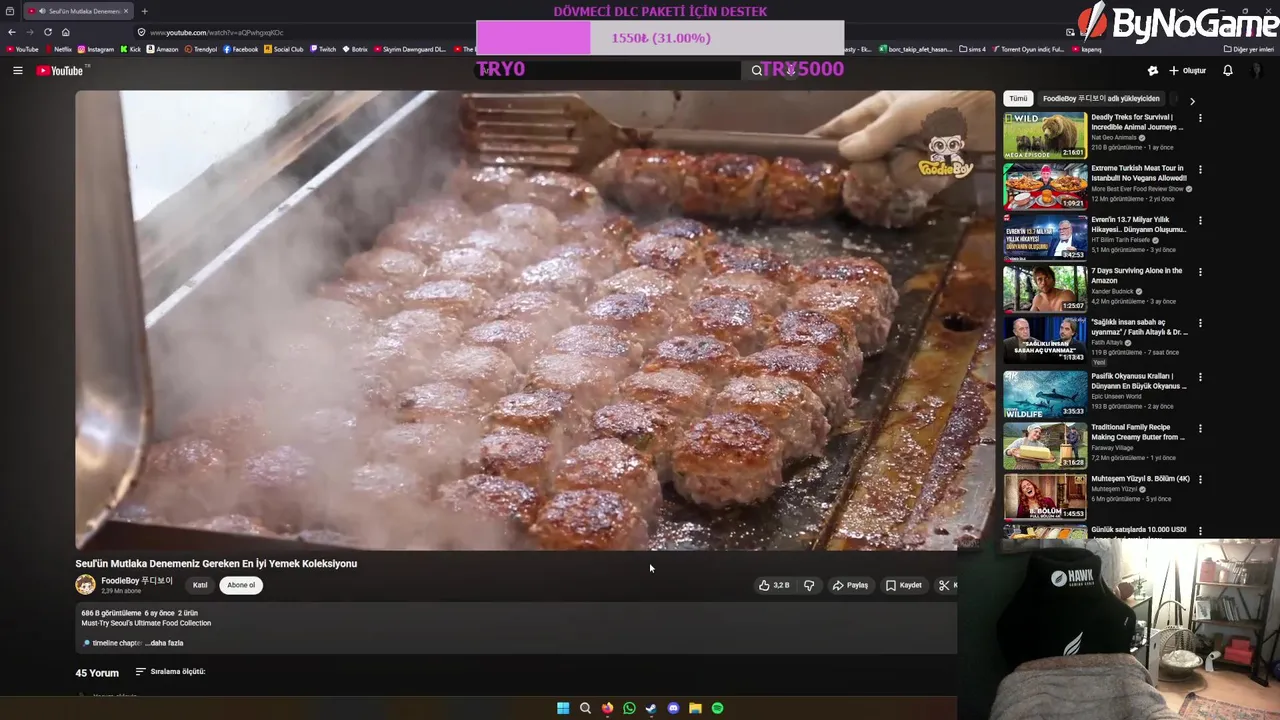Open the account avatar menu
This screenshot has width=1280, height=720.
pos(1258,71)
